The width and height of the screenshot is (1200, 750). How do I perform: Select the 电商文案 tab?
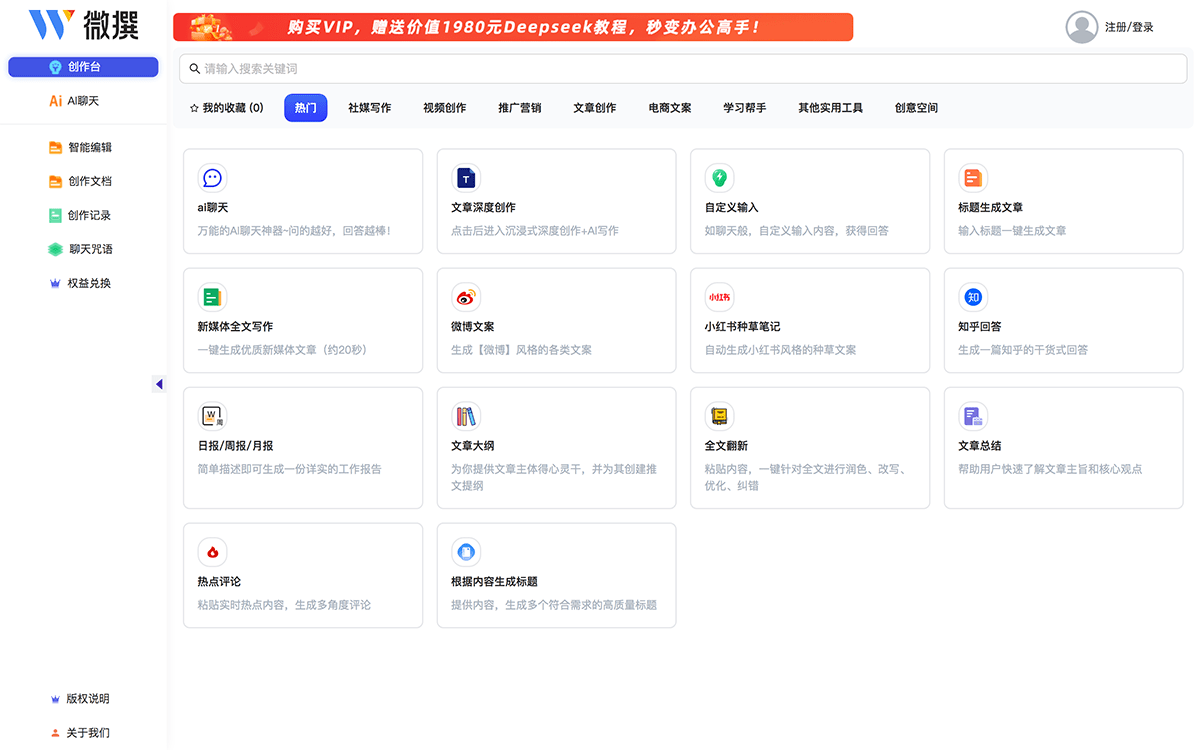click(x=668, y=107)
